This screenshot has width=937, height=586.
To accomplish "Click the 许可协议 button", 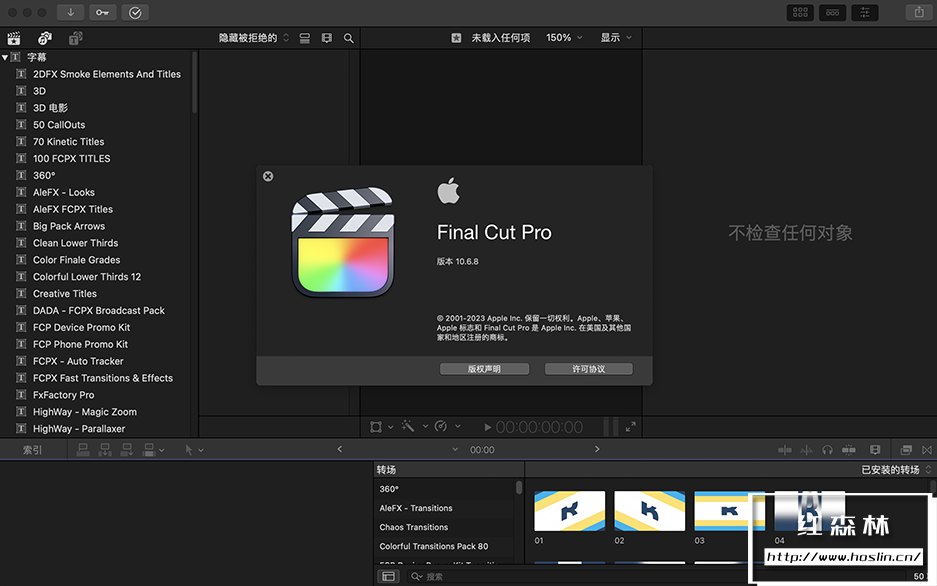I will tap(589, 369).
